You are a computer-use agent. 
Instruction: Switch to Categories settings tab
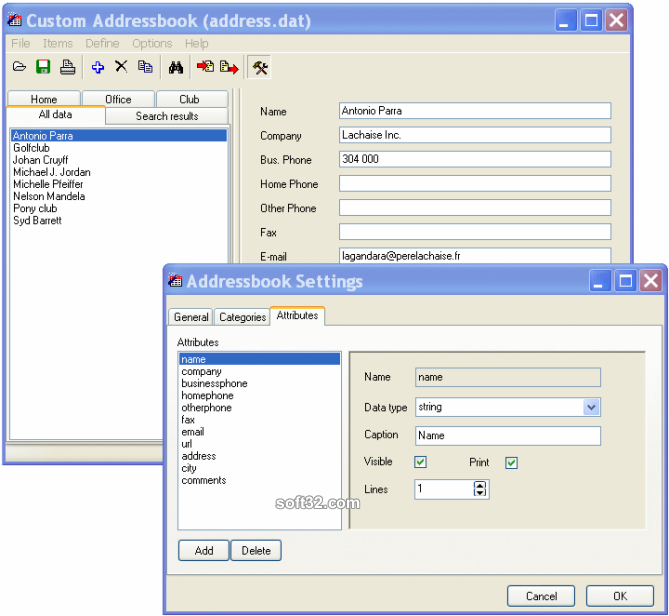tap(242, 317)
